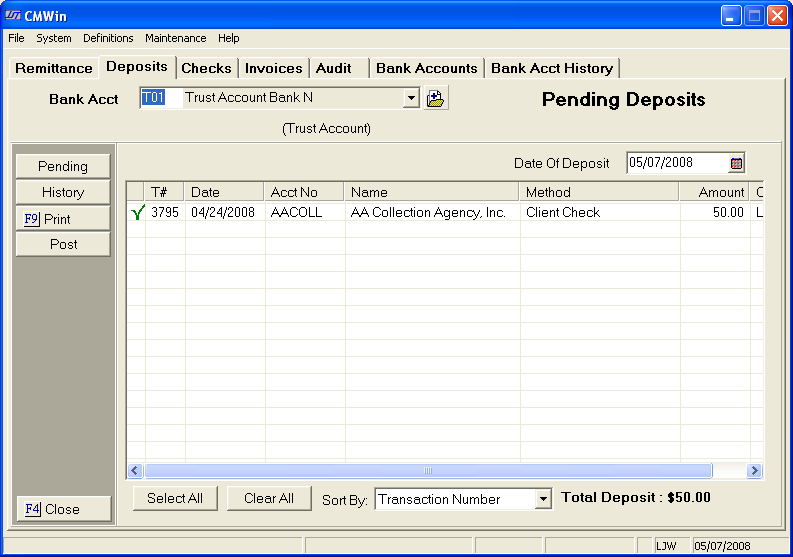Click the F9 Print button
This screenshot has height=557, width=793.
[63, 218]
